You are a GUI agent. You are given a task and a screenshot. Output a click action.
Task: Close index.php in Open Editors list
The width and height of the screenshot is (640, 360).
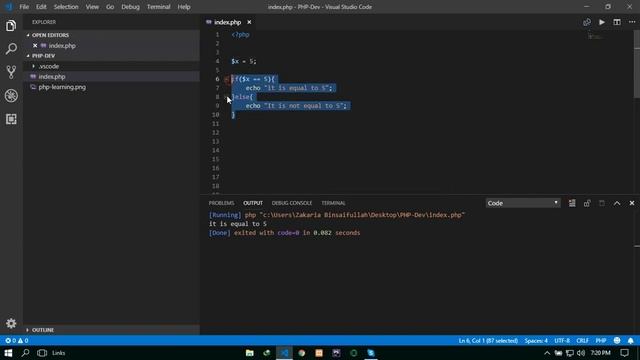35,46
